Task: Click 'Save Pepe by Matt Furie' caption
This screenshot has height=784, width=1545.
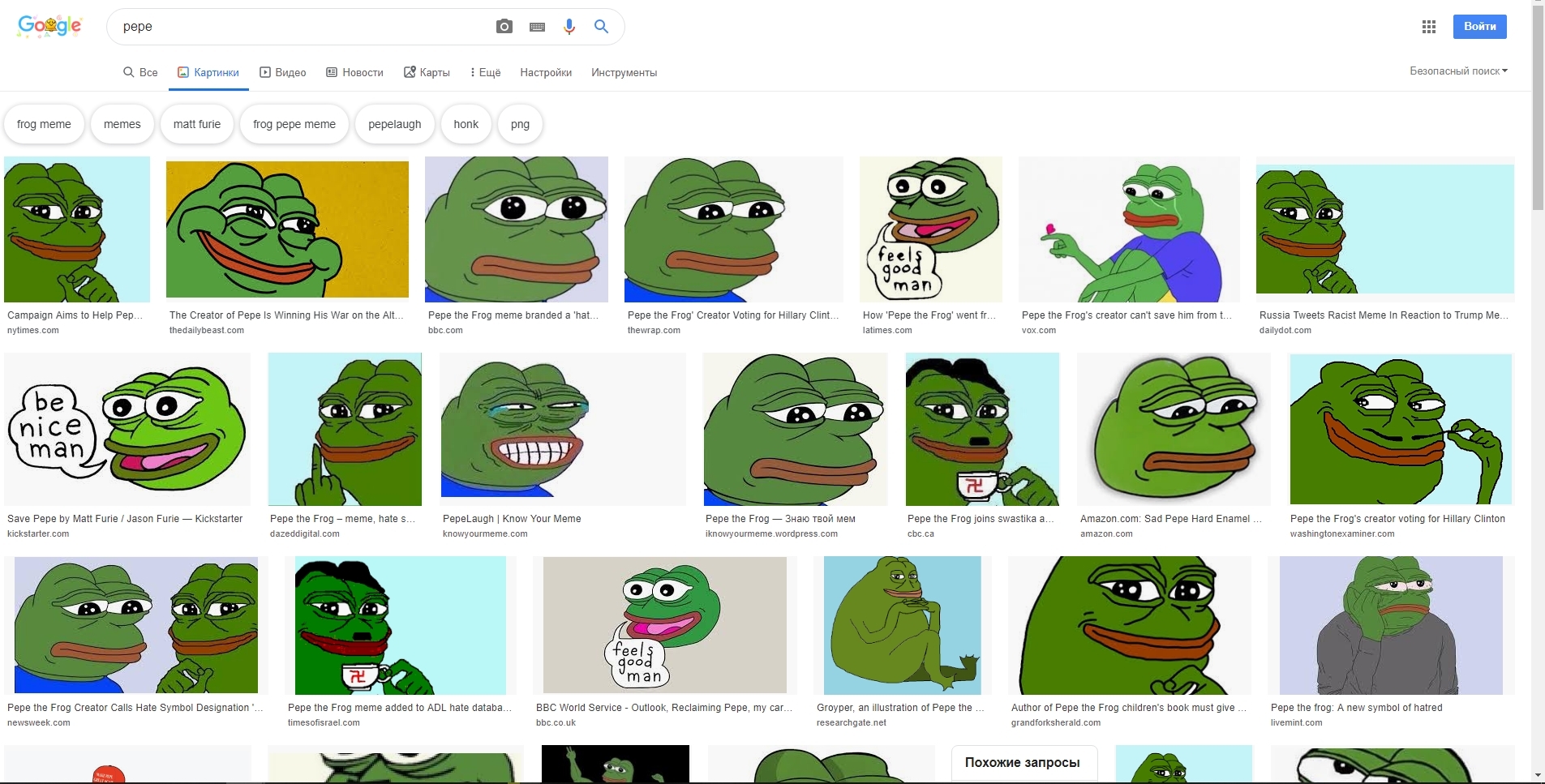Action: 125,519
